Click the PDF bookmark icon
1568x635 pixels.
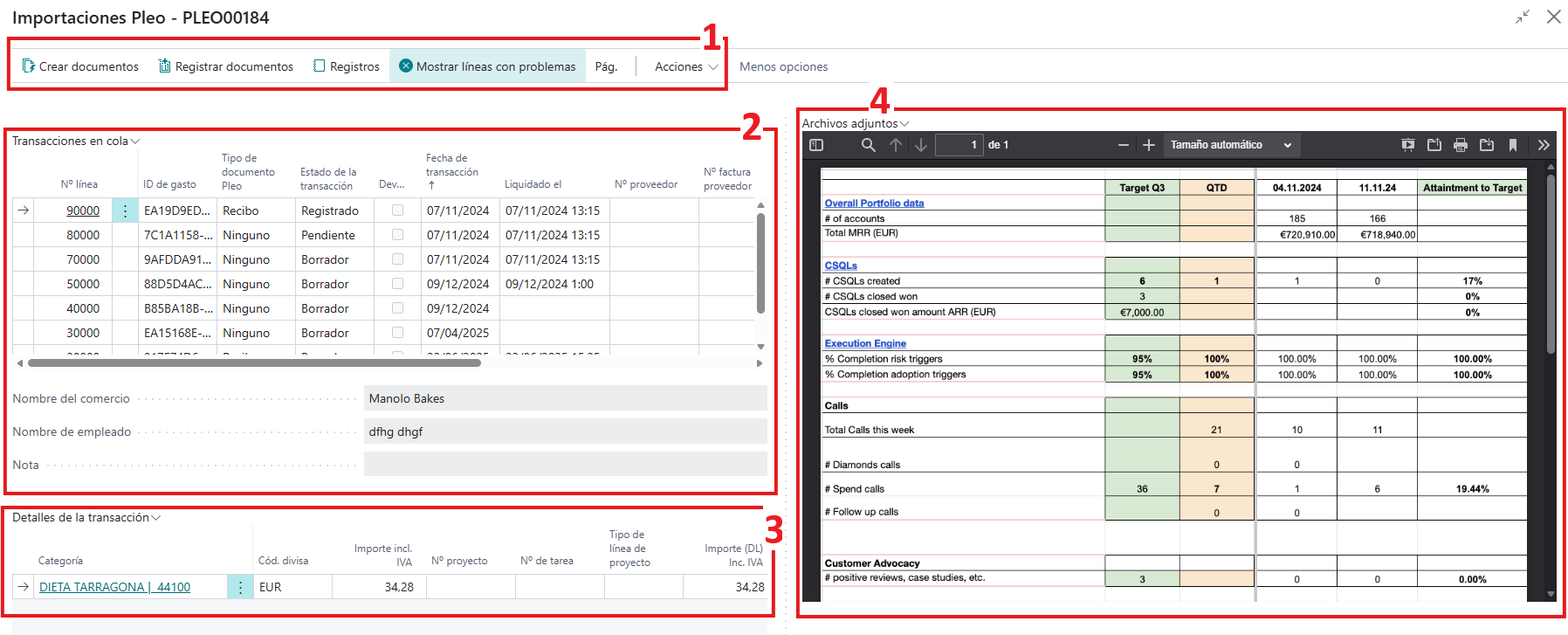(x=1513, y=145)
